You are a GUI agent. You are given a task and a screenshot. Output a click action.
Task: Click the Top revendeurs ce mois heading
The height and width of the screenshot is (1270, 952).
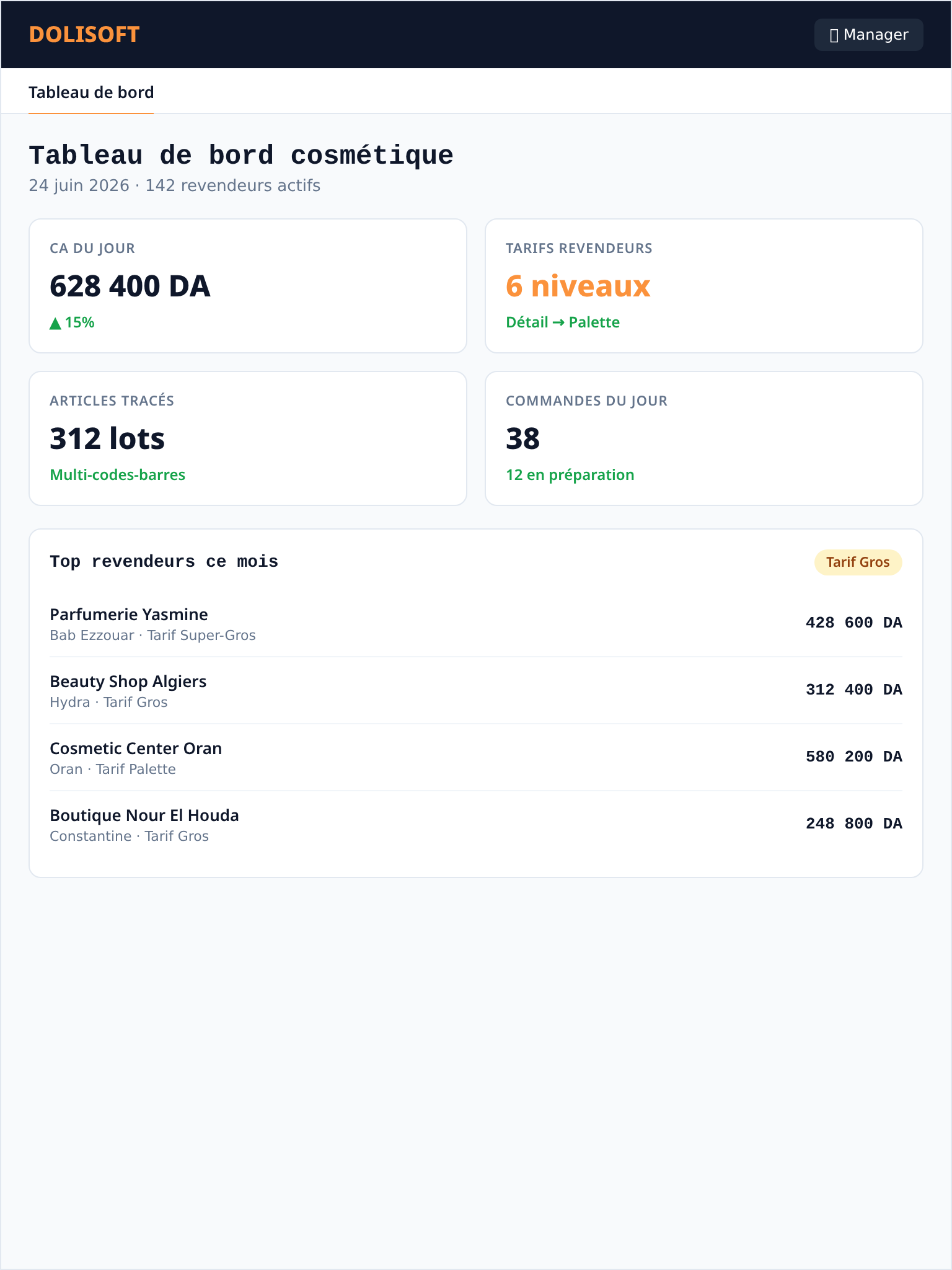[164, 562]
